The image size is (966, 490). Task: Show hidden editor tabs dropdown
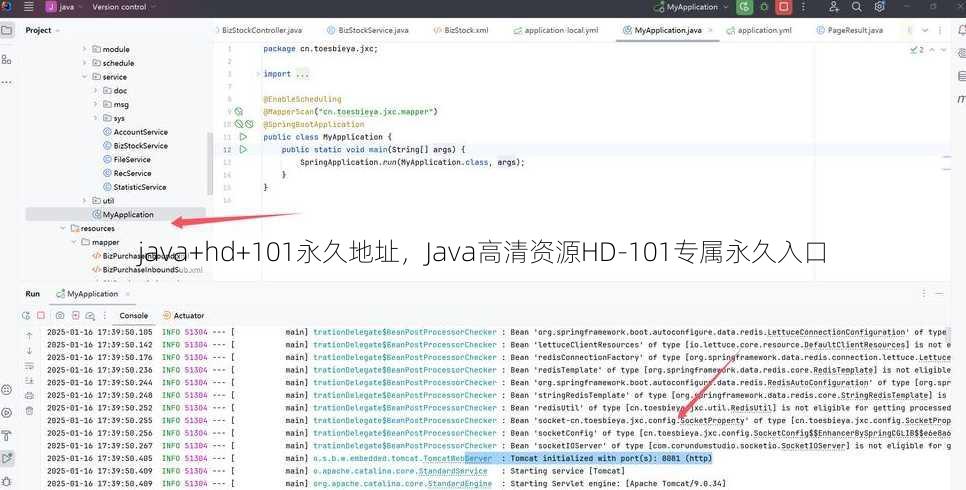point(925,30)
